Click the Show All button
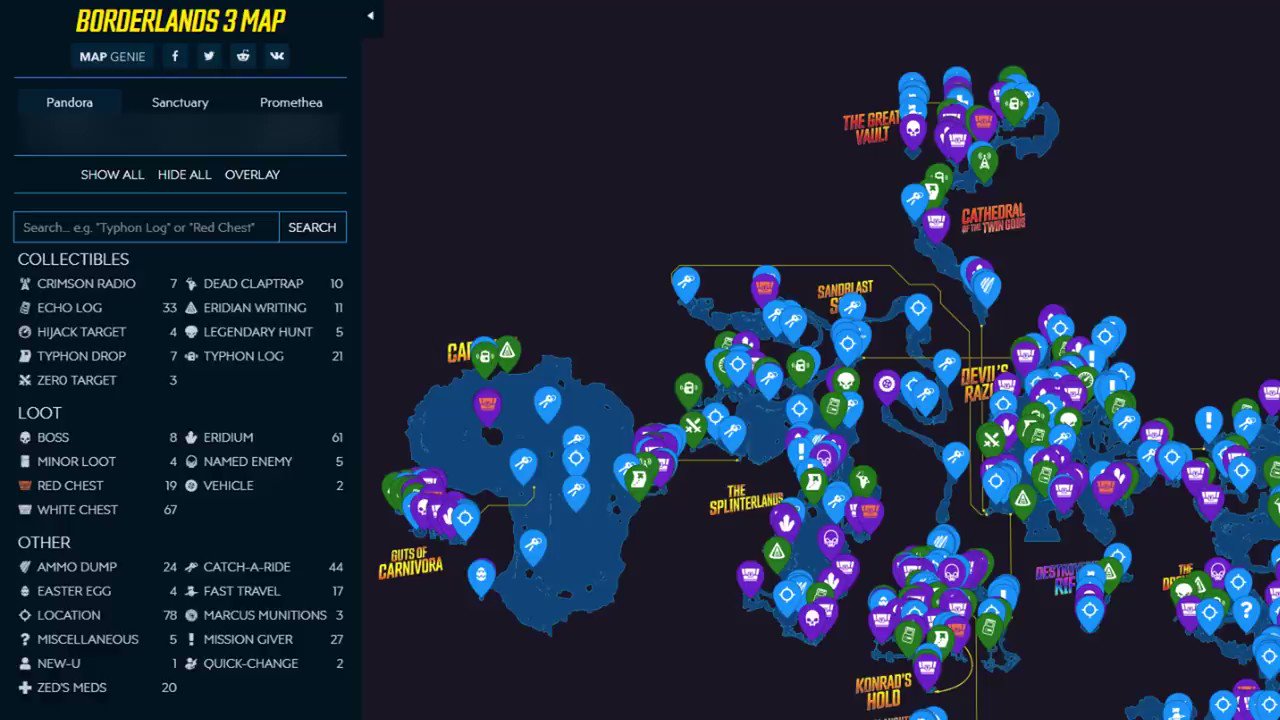Image resolution: width=1280 pixels, height=720 pixels. (x=112, y=174)
